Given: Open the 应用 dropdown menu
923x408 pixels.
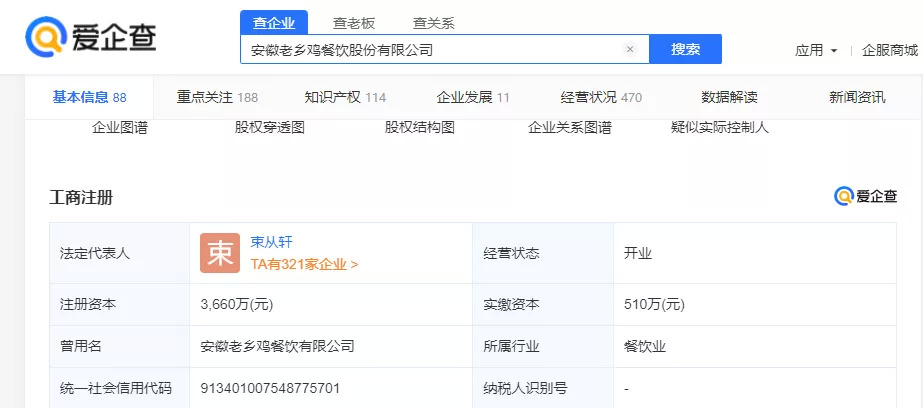Looking at the screenshot, I should coord(816,50).
